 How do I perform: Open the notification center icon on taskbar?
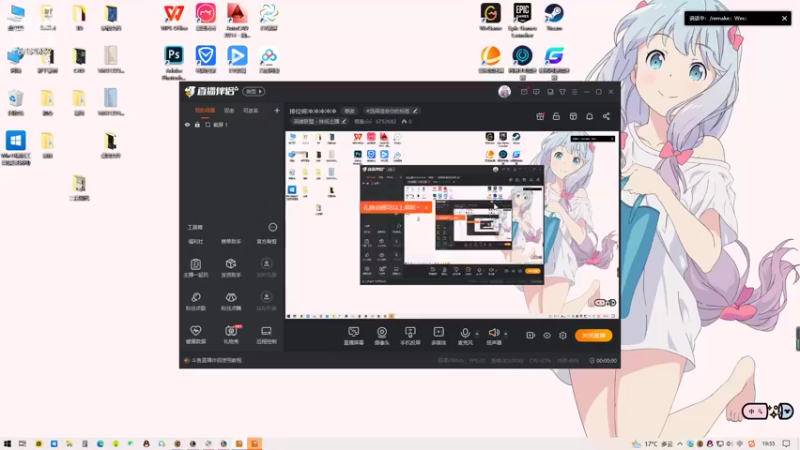[x=787, y=443]
